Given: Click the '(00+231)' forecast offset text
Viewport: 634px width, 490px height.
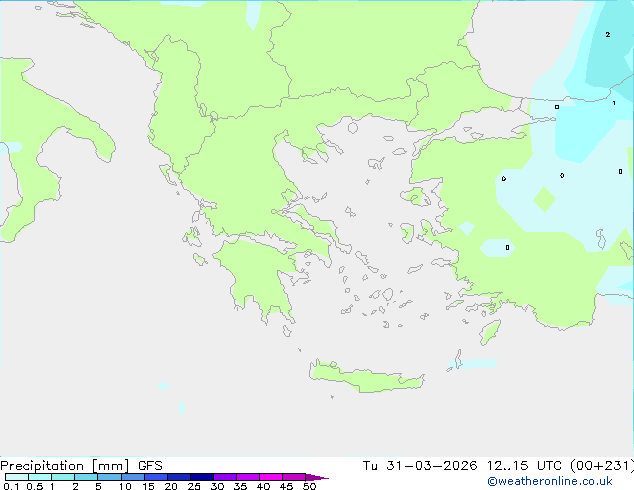Looking at the screenshot, I should (602, 466).
